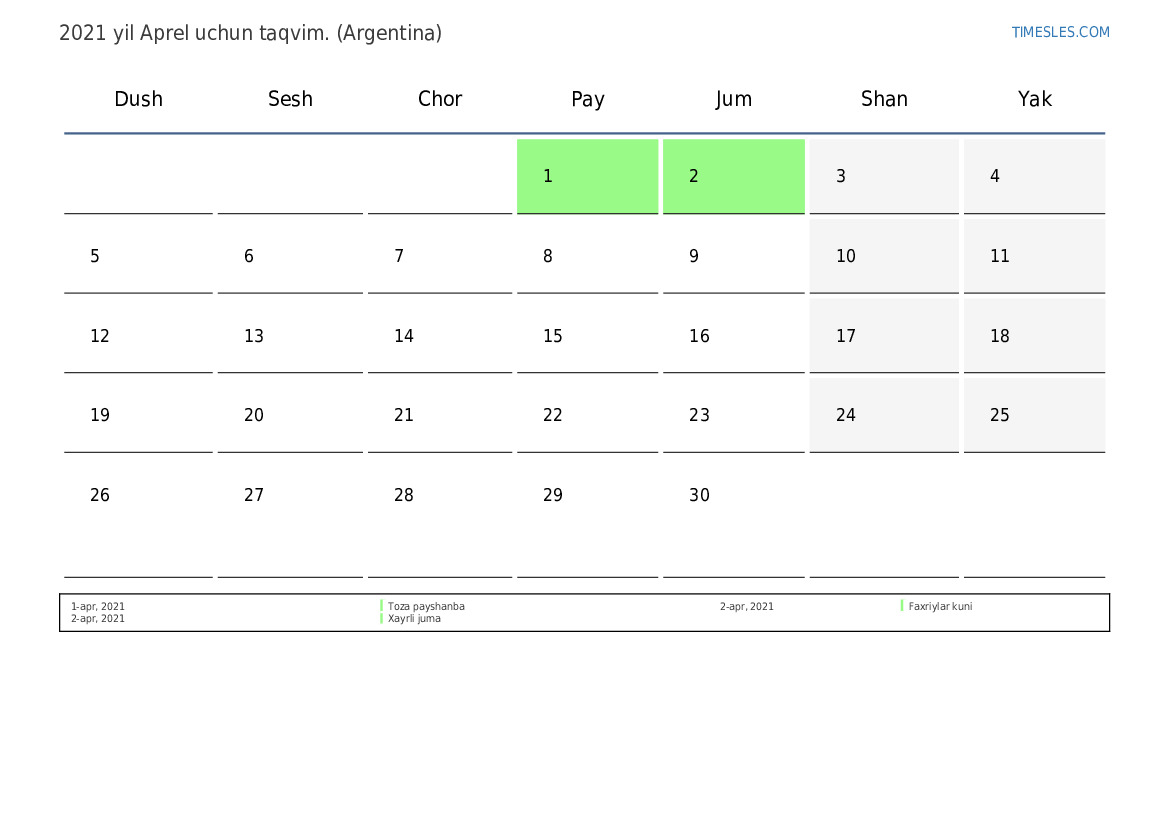Screen dimensions: 1169x827
Task: Select date 9 in the calendar
Action: coord(734,256)
